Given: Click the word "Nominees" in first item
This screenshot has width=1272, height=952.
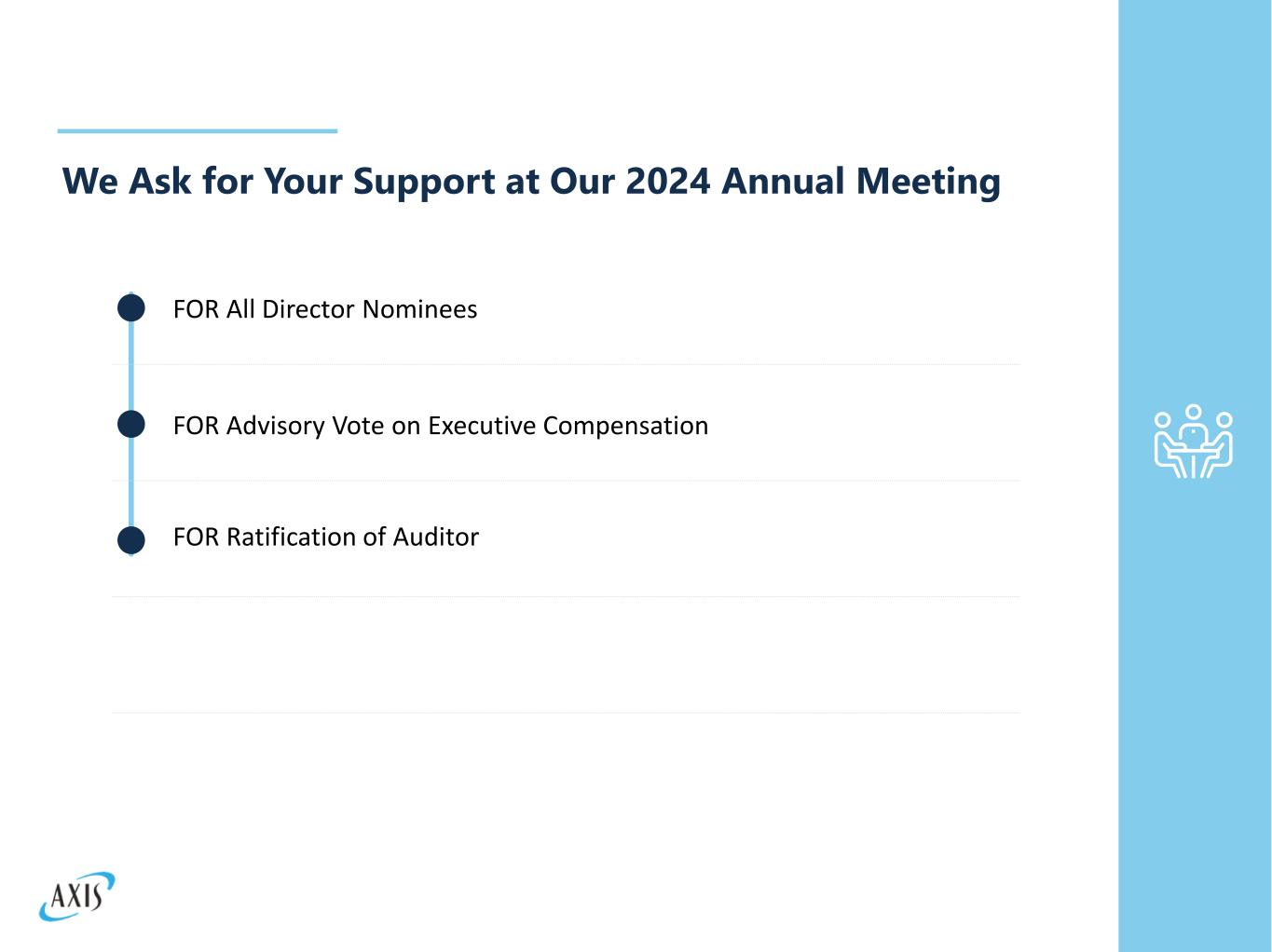Looking at the screenshot, I should pyautogui.click(x=419, y=309).
